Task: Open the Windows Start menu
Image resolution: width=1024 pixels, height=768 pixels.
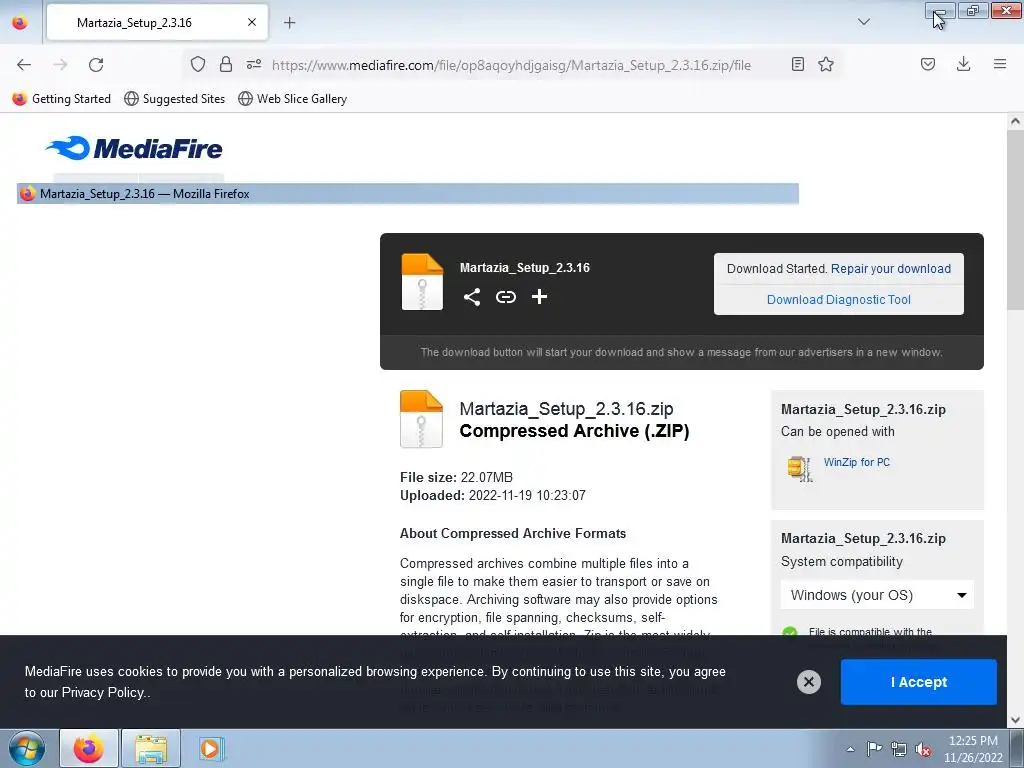Action: point(26,748)
